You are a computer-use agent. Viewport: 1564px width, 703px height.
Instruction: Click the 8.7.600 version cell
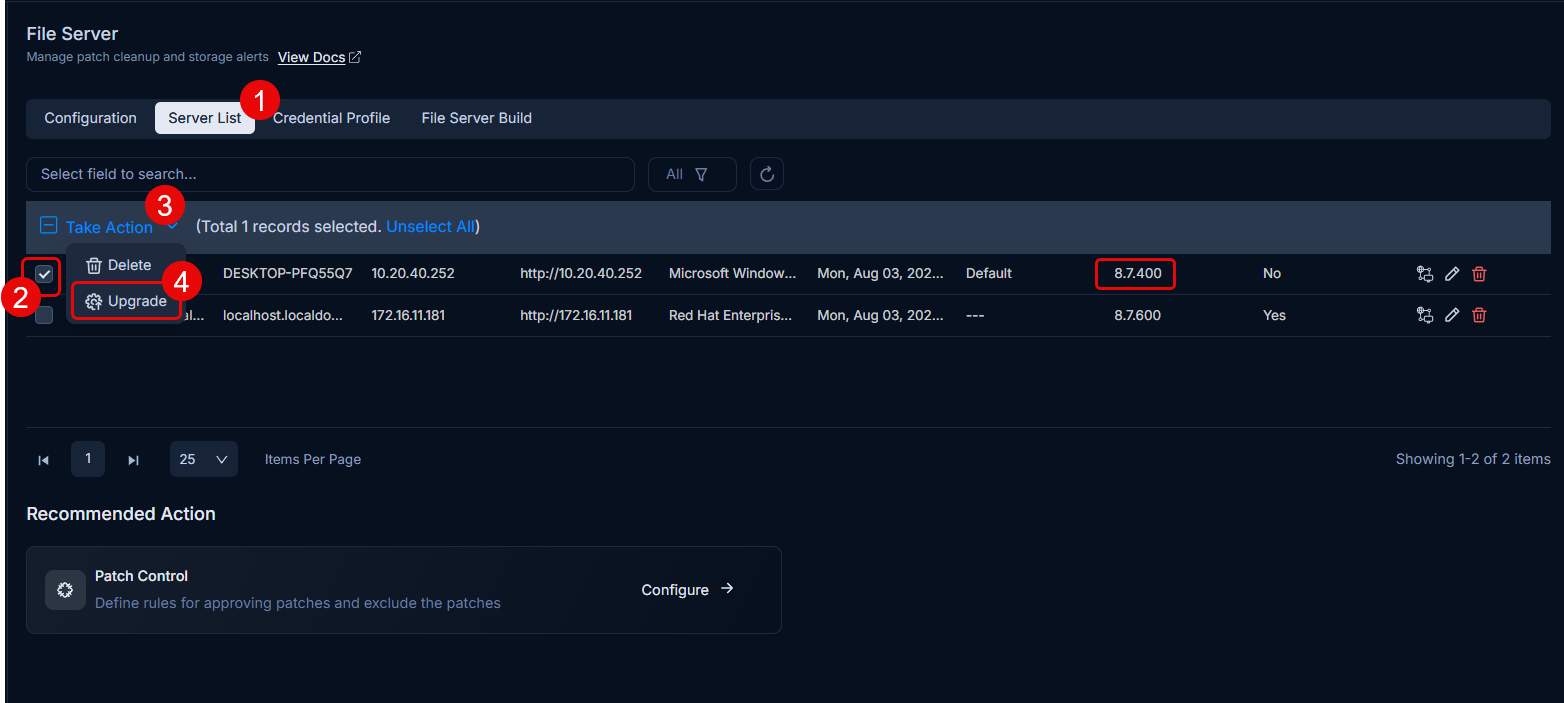(1138, 315)
